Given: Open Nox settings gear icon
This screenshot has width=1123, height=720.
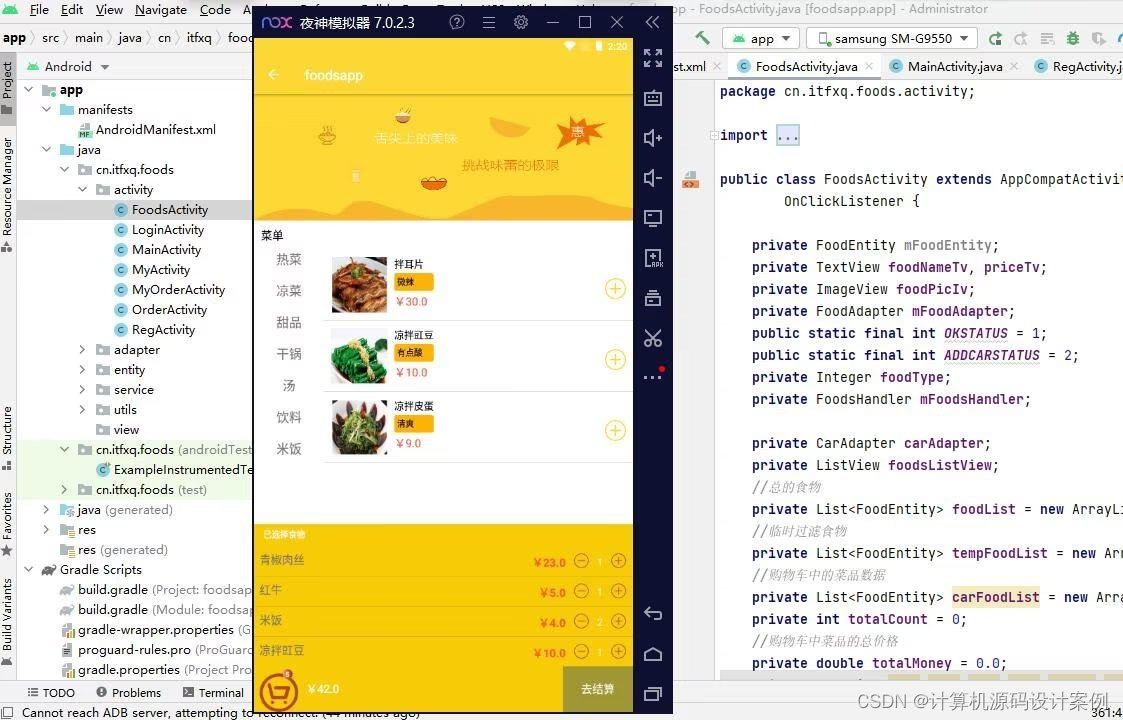Looking at the screenshot, I should 521,22.
